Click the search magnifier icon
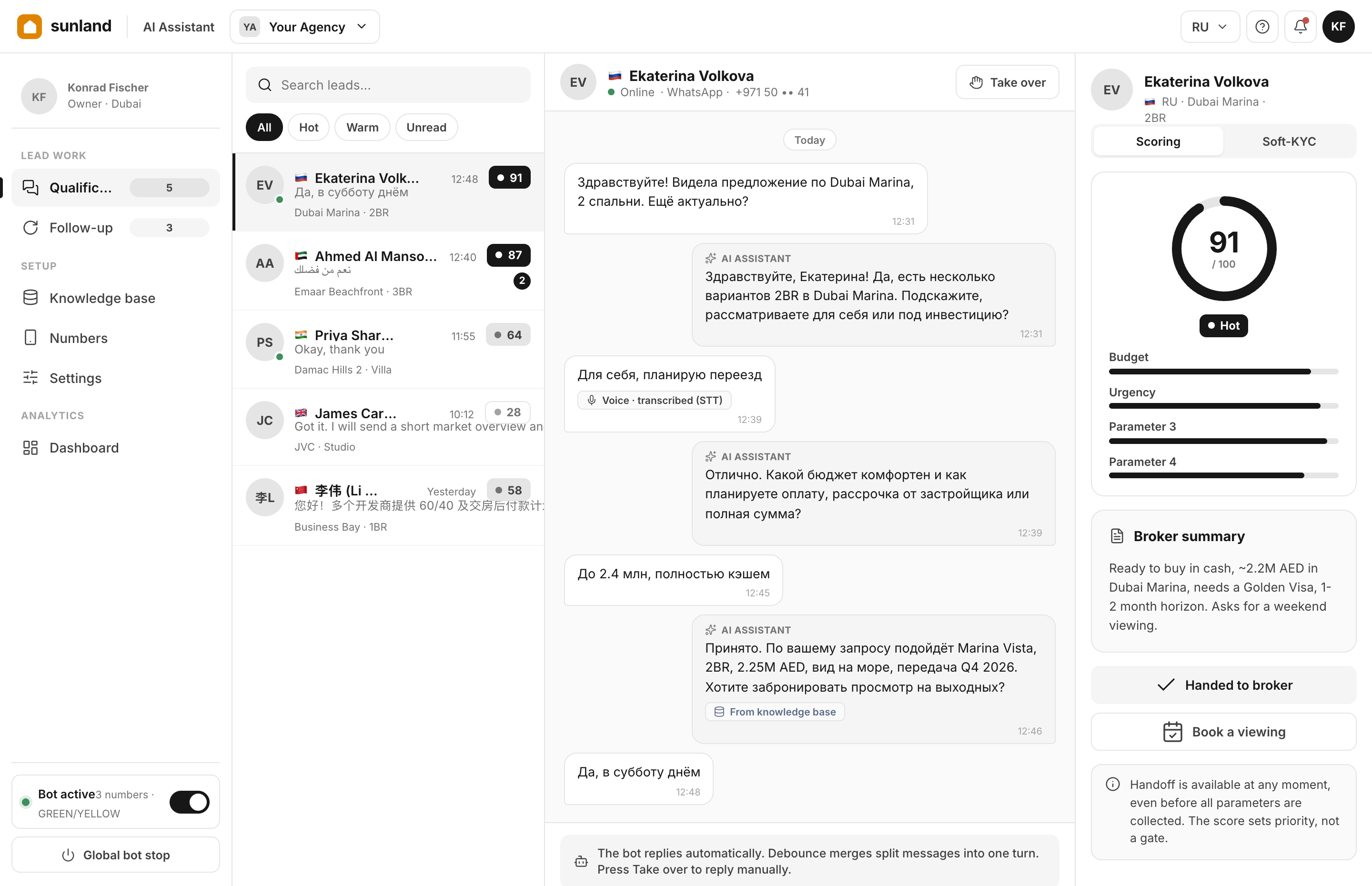The image size is (1372, 886). (264, 85)
